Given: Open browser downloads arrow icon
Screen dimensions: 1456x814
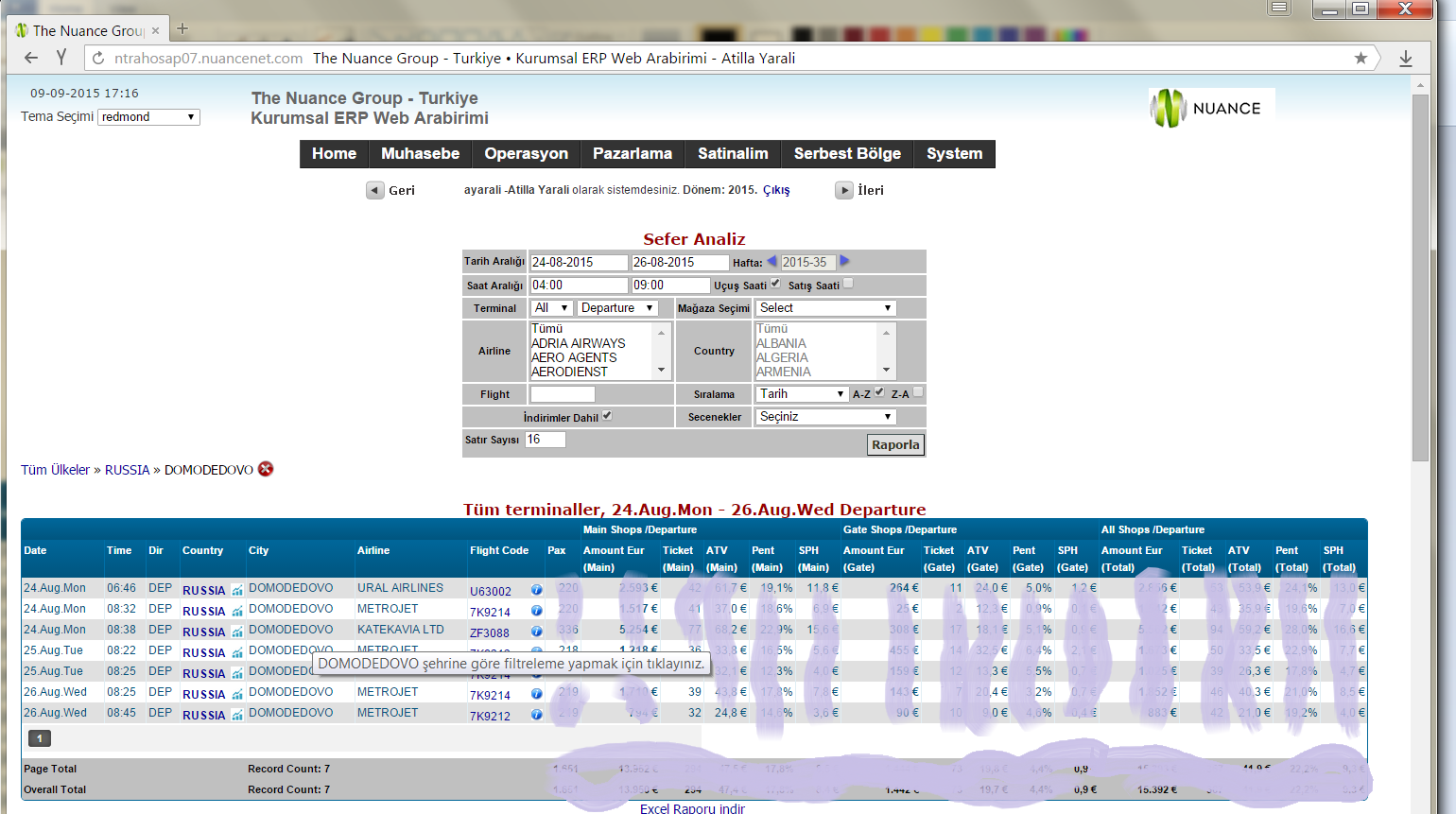Looking at the screenshot, I should point(1406,58).
